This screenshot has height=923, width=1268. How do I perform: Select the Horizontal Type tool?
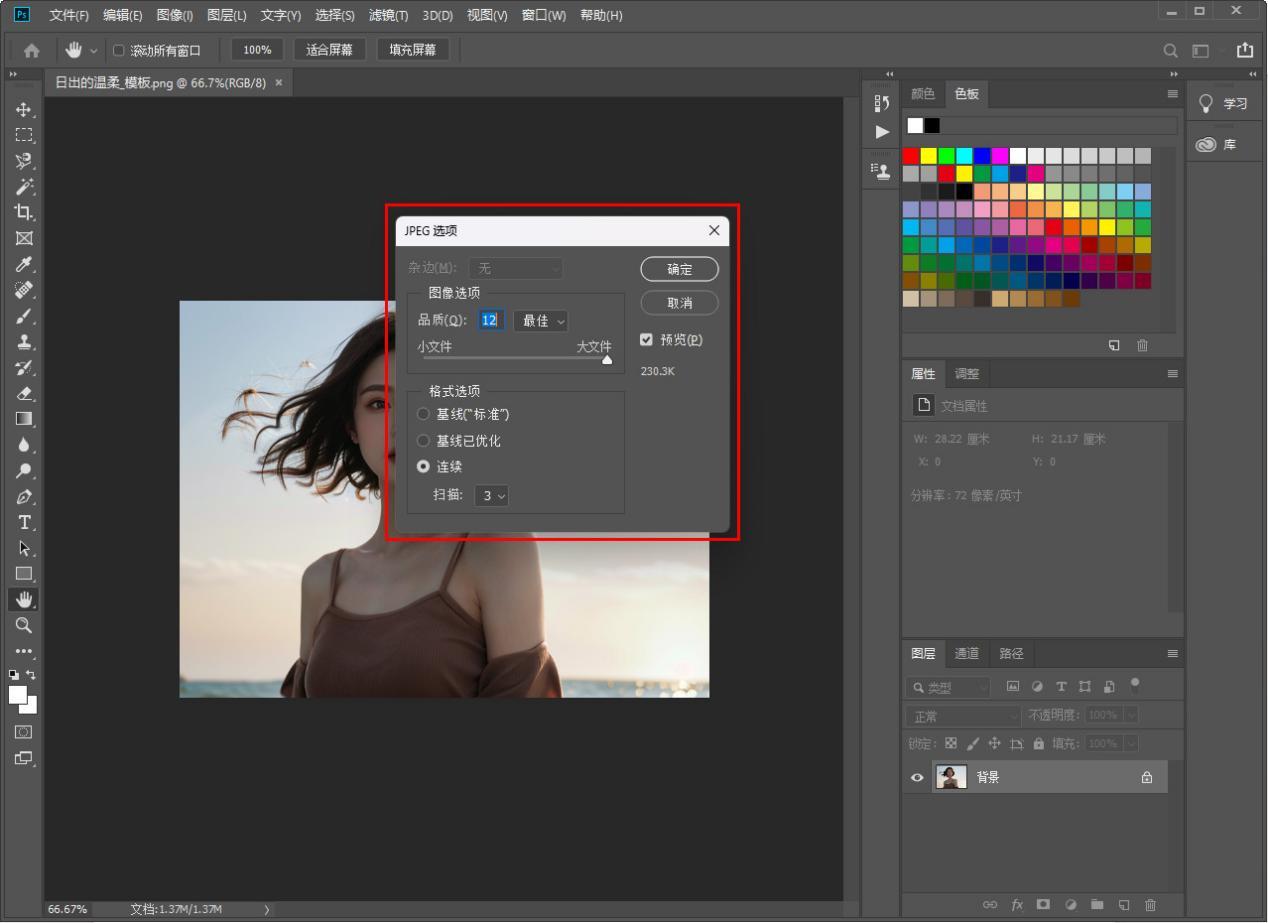(23, 522)
